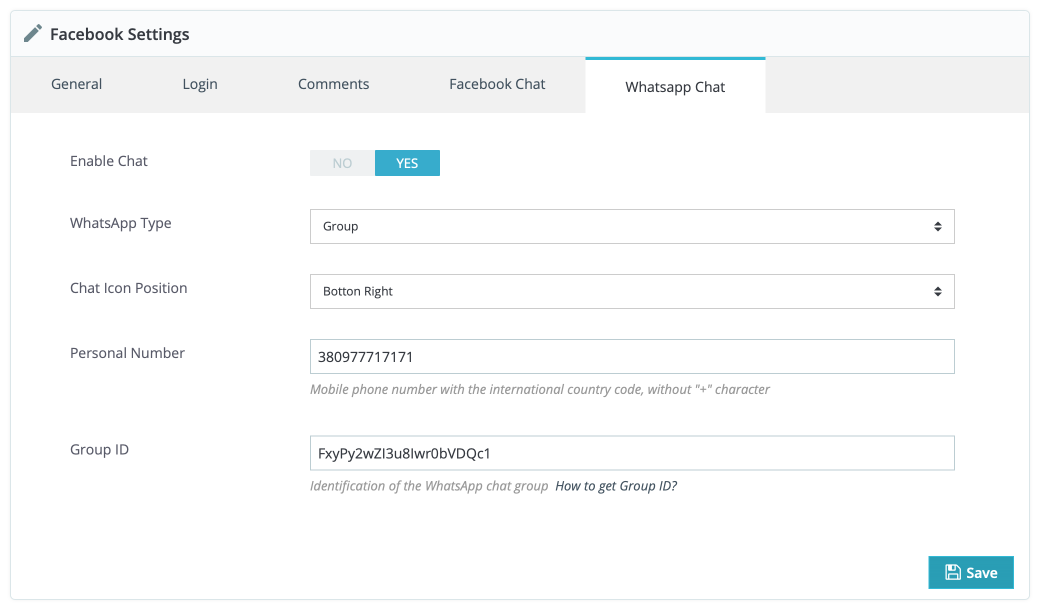The width and height of the screenshot is (1040, 611).
Task: Select the Facebook Chat tab
Action: [497, 84]
